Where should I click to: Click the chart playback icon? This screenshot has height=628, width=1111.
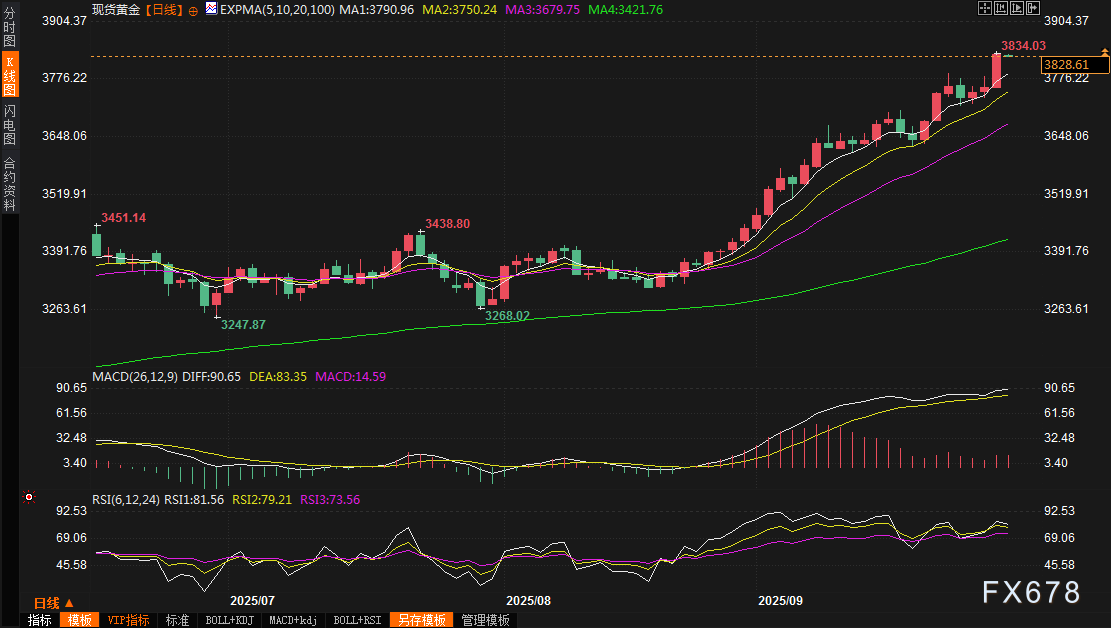pyautogui.click(x=1017, y=8)
